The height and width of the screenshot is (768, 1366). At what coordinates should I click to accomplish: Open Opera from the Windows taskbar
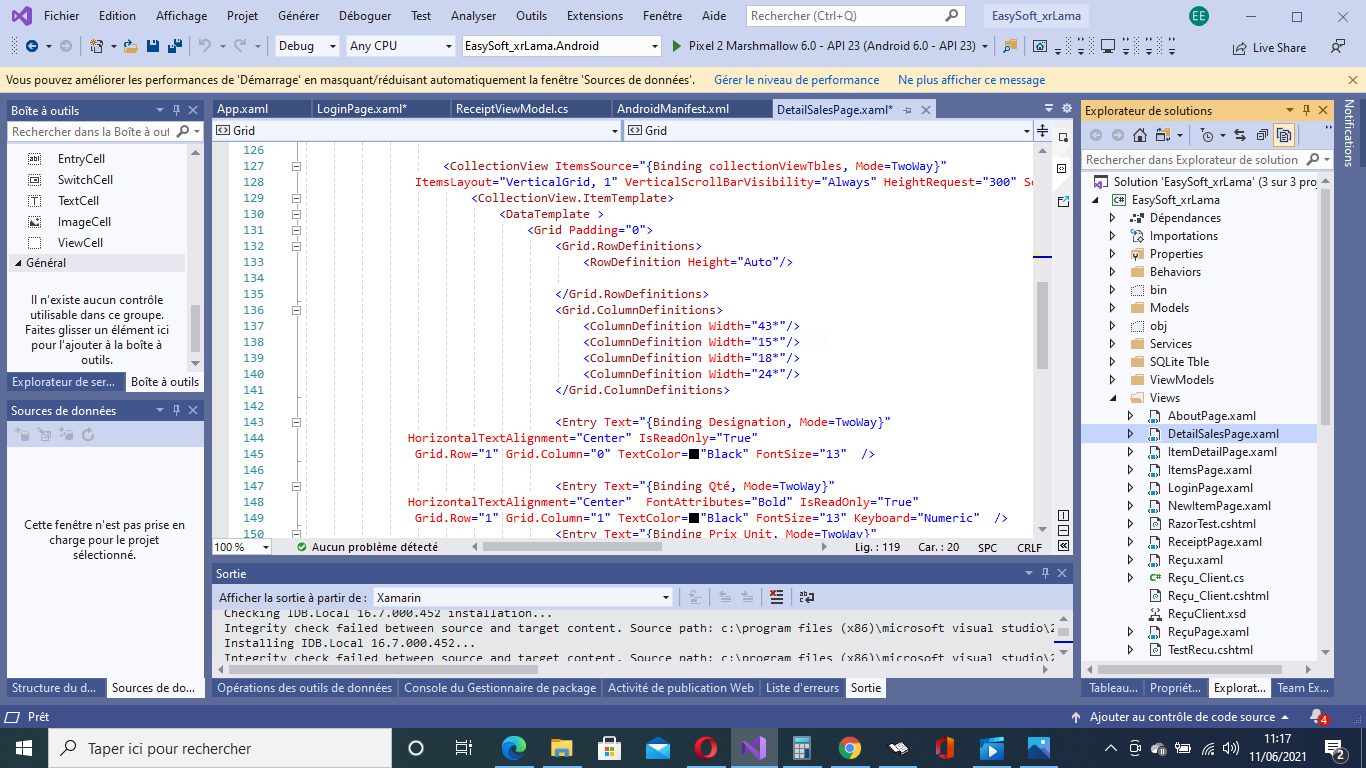click(705, 748)
